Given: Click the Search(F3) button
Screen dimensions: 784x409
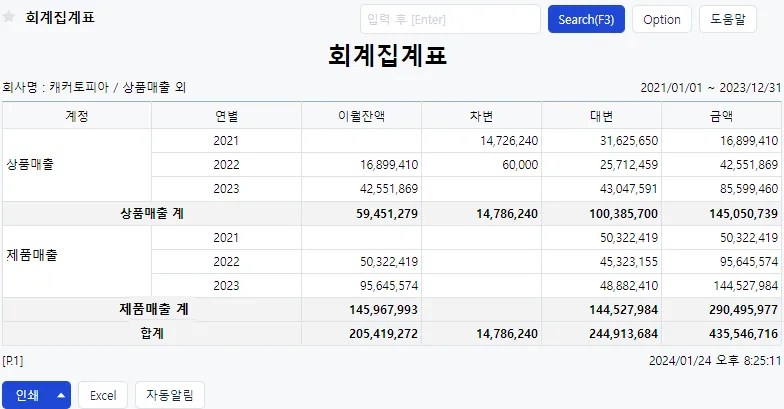Looking at the screenshot, I should [x=586, y=20].
